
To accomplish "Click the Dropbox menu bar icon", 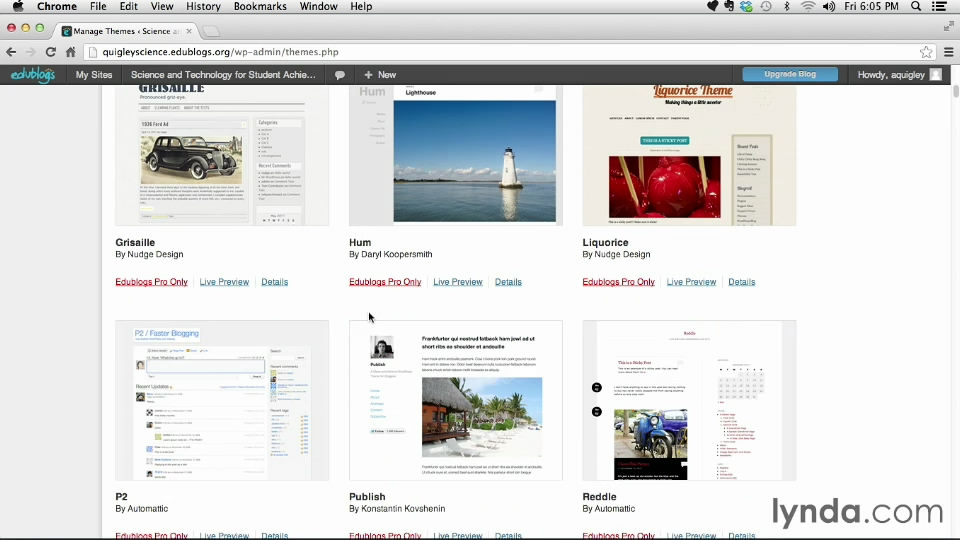I will (x=746, y=6).
